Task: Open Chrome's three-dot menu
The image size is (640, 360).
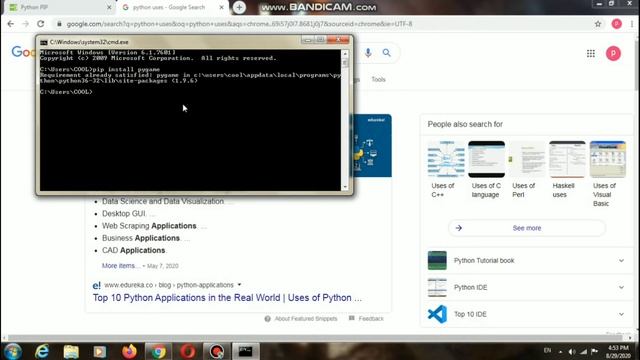Action: tap(632, 24)
